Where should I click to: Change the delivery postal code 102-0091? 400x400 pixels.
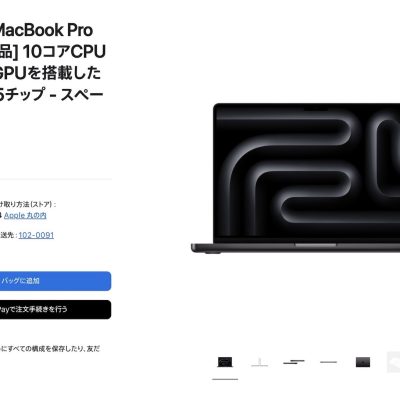[x=36, y=235]
